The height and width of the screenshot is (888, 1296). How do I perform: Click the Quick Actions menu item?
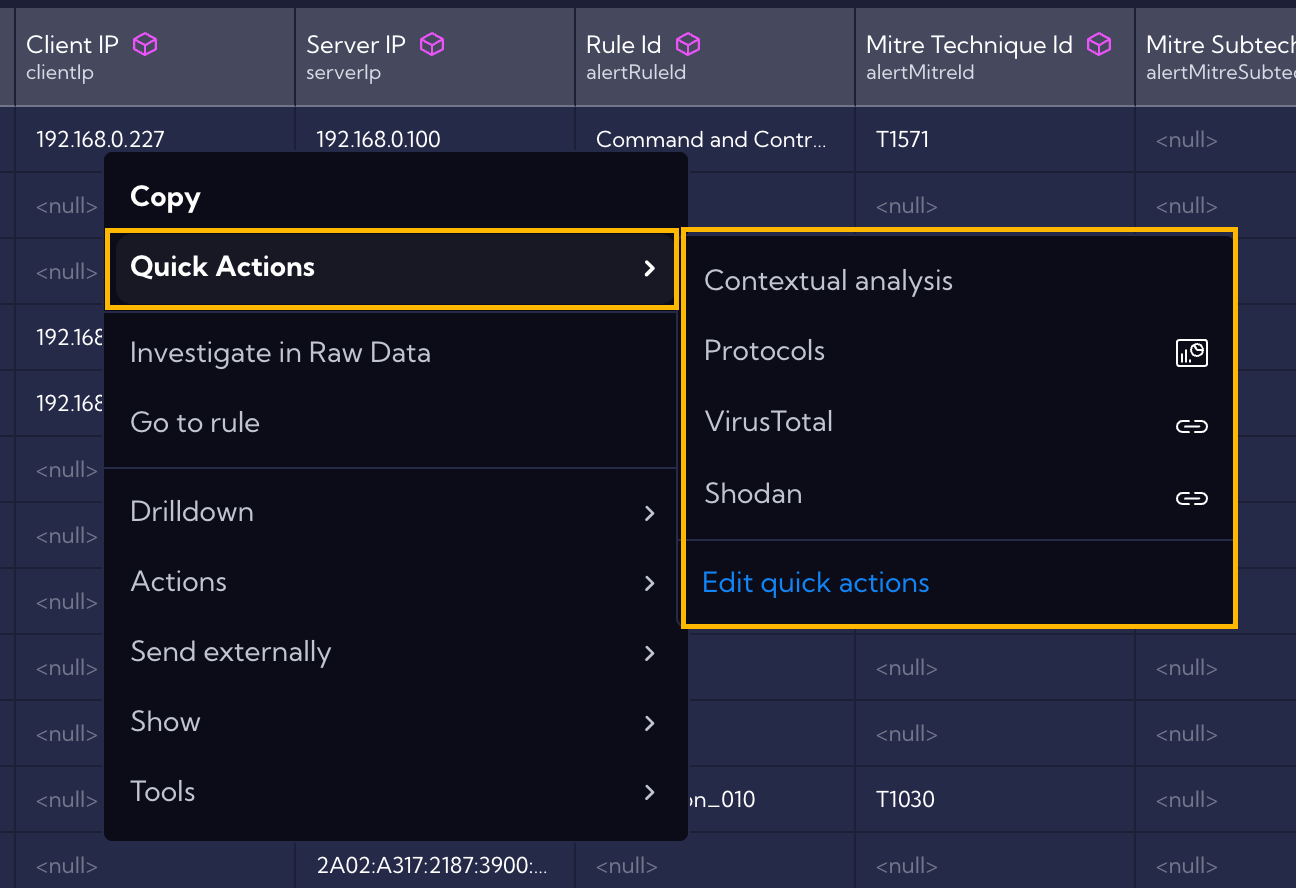[392, 267]
